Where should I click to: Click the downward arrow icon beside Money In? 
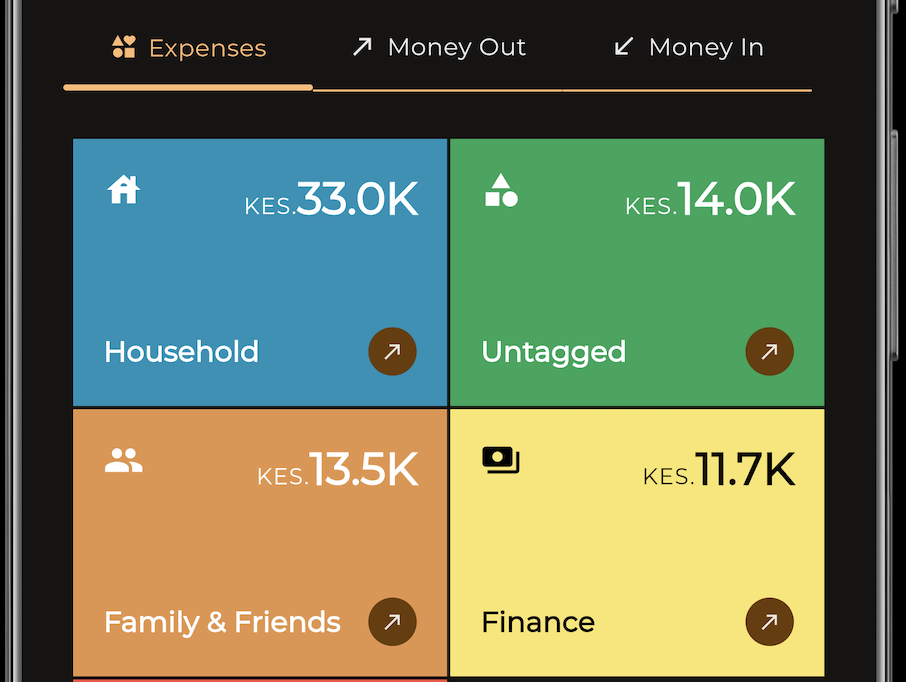point(624,46)
